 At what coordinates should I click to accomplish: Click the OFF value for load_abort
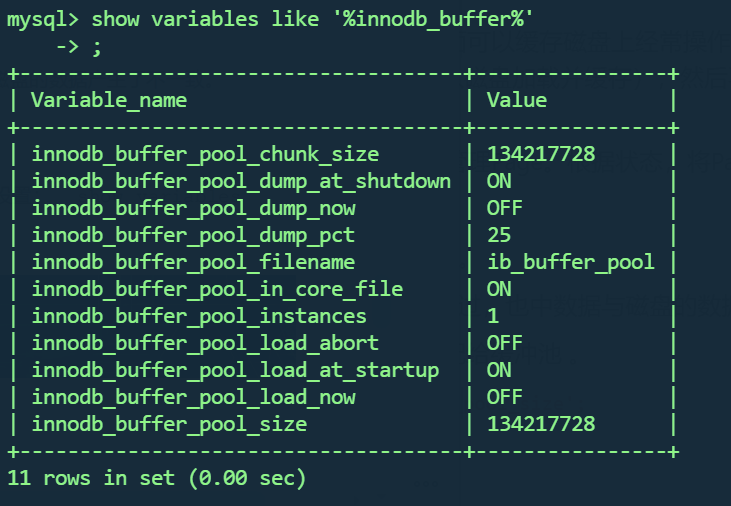[x=505, y=343]
